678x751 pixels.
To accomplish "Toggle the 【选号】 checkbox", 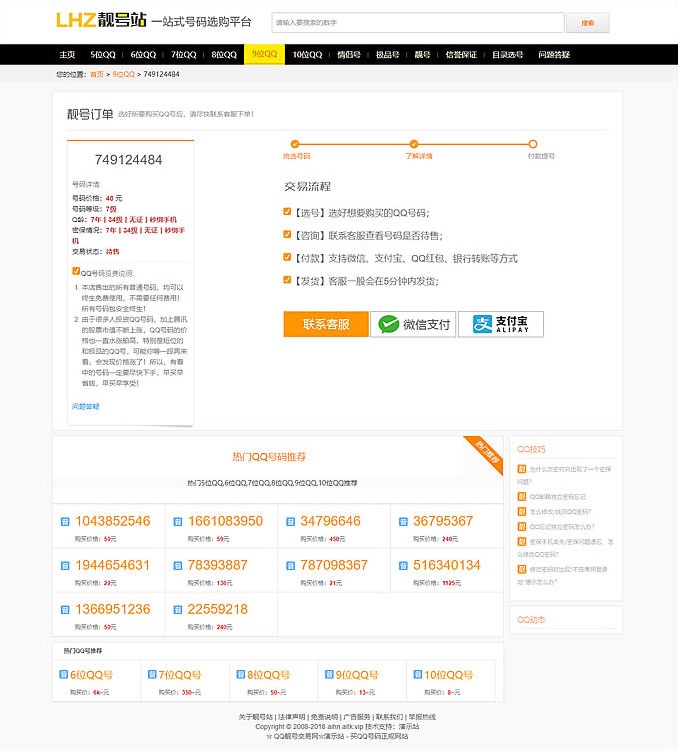I will click(288, 212).
